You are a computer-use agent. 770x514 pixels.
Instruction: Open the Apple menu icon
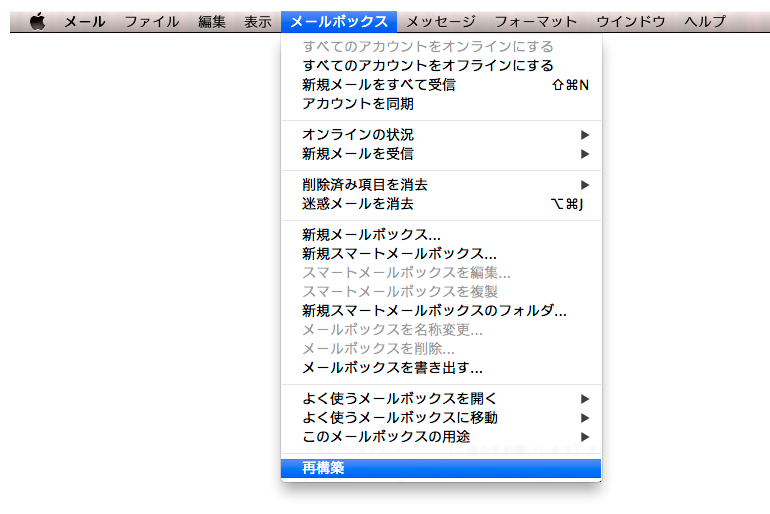coord(37,21)
